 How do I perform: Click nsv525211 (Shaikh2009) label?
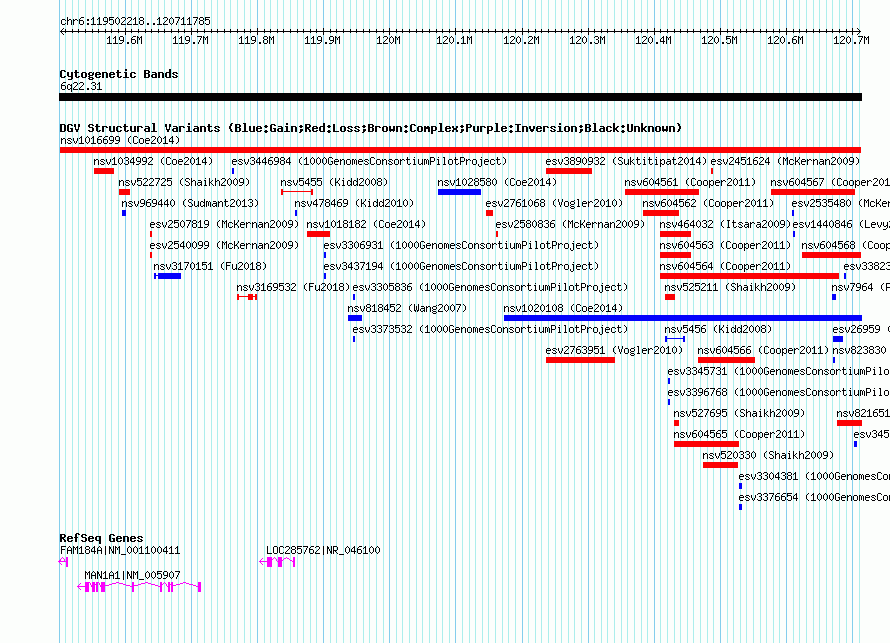pos(730,287)
